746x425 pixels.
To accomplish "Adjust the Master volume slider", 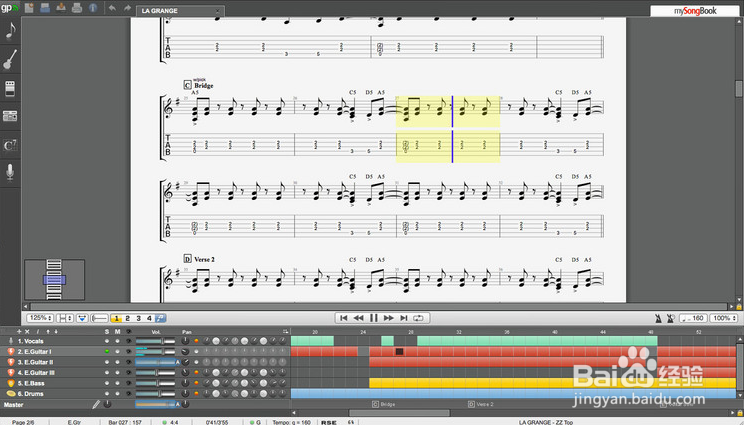I will click(x=155, y=405).
